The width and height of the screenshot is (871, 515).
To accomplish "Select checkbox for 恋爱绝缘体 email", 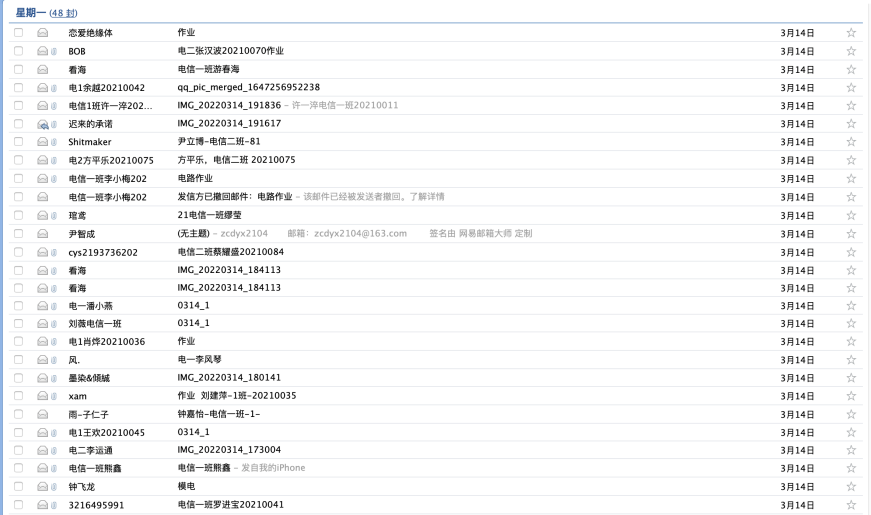I will pyautogui.click(x=19, y=33).
